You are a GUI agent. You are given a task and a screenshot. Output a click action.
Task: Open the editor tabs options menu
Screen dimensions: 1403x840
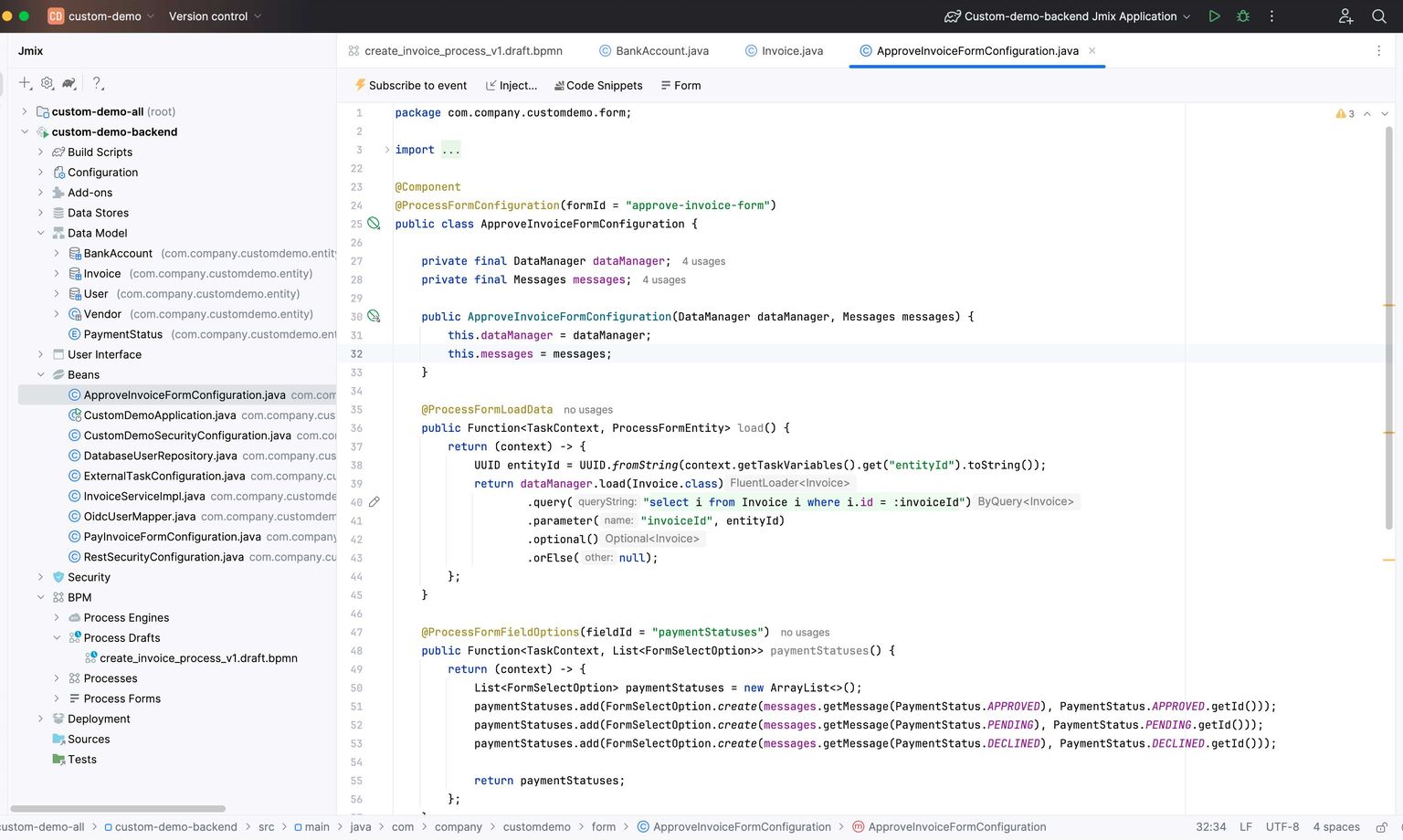click(x=1378, y=51)
